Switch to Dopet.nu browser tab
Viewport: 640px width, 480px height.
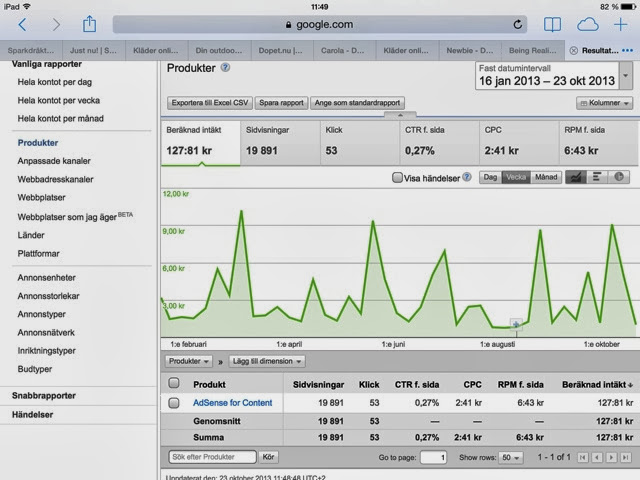click(x=281, y=51)
